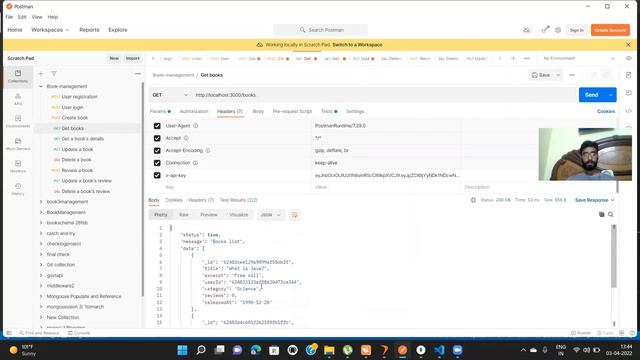The width and height of the screenshot is (640, 360).
Task: Expand the middleware2 collection
Action: (41, 286)
